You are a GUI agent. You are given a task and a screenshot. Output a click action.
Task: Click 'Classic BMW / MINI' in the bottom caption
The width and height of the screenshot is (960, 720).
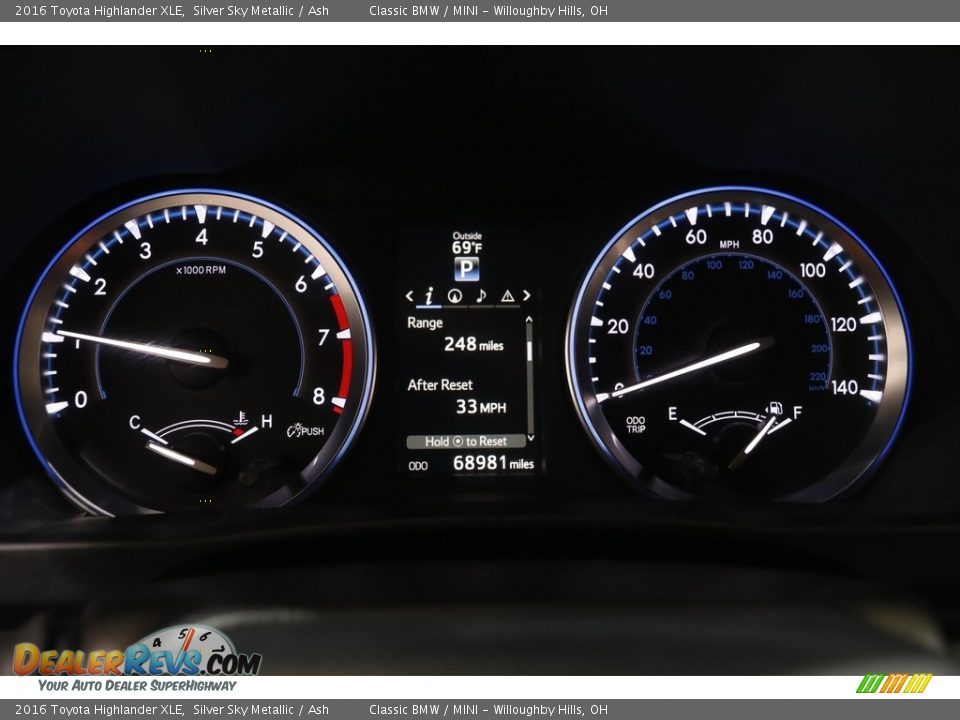click(x=423, y=710)
